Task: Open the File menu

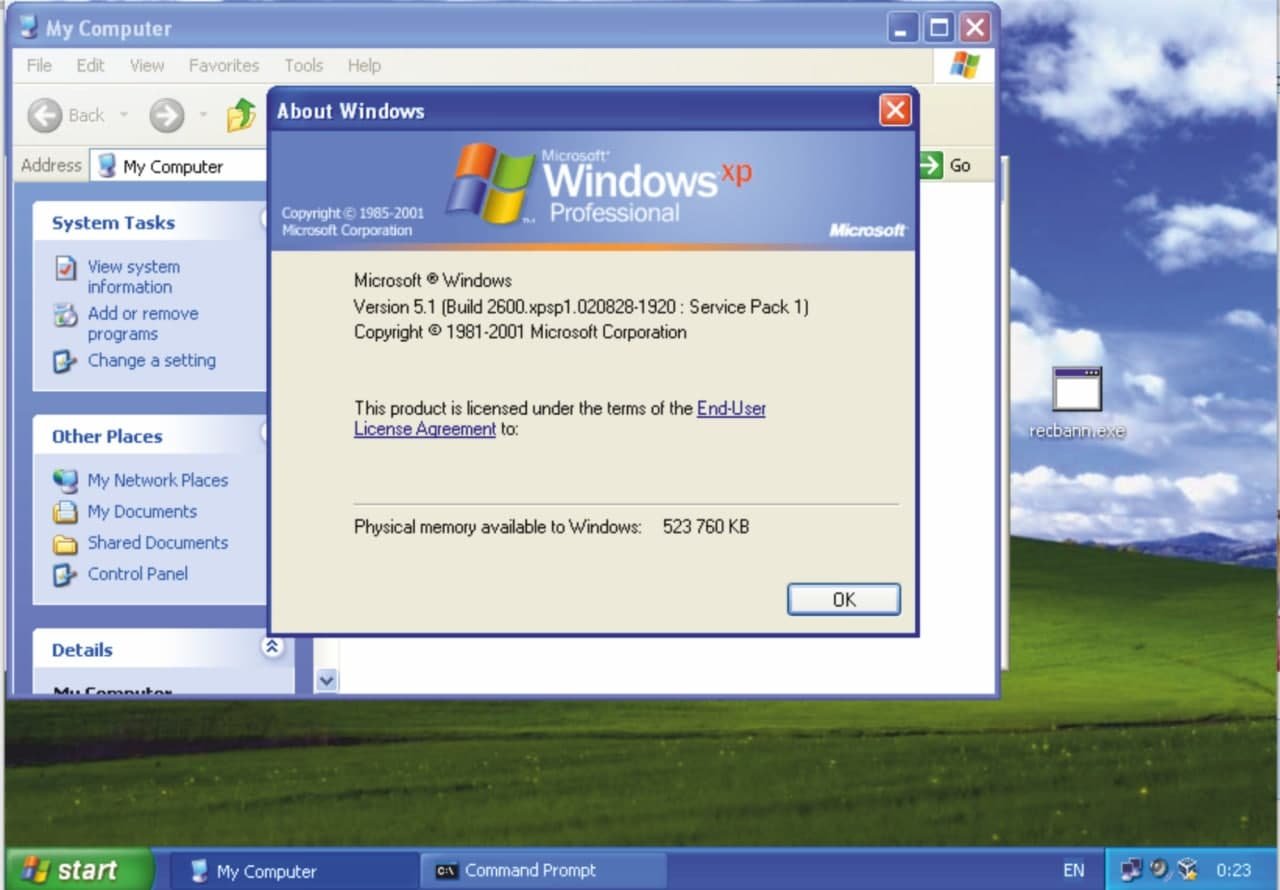Action: pos(39,65)
